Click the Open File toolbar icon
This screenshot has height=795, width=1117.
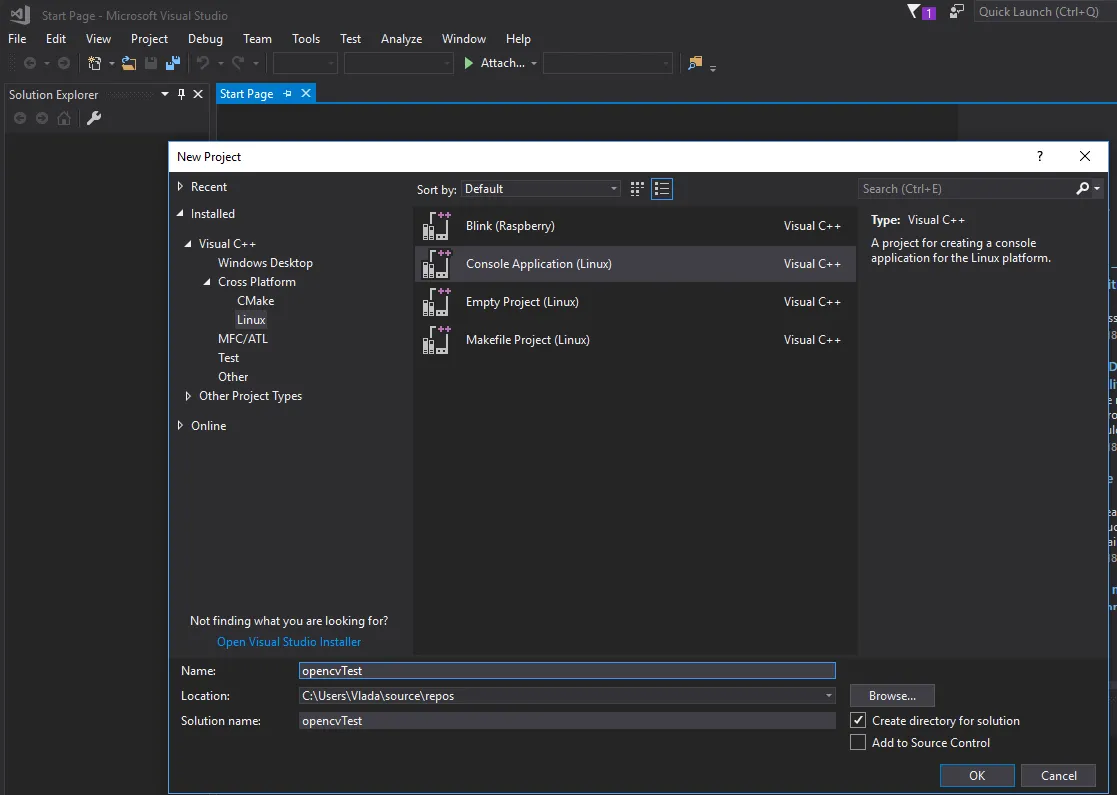(x=129, y=63)
